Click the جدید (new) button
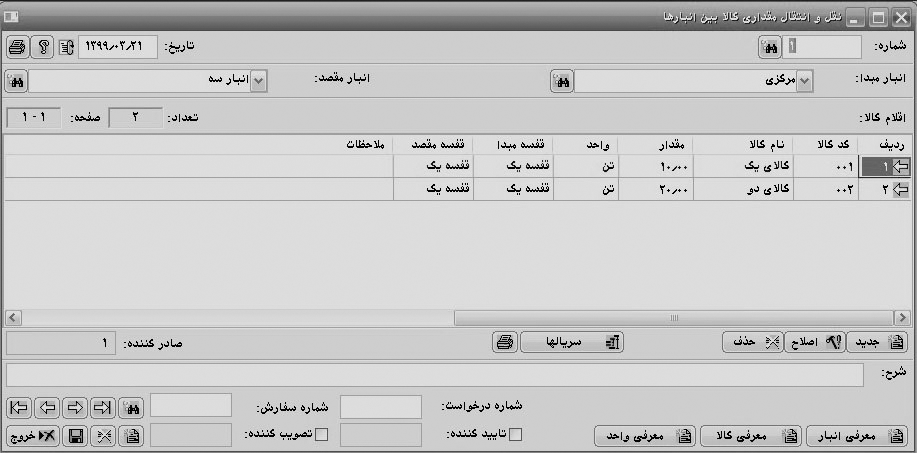This screenshot has height=453, width=917. 878,342
